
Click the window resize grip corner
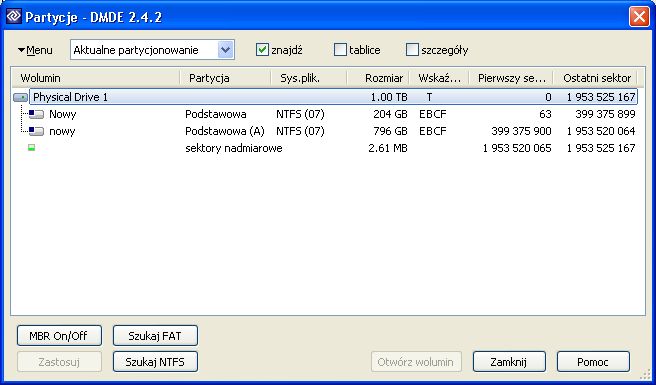[x=645, y=374]
